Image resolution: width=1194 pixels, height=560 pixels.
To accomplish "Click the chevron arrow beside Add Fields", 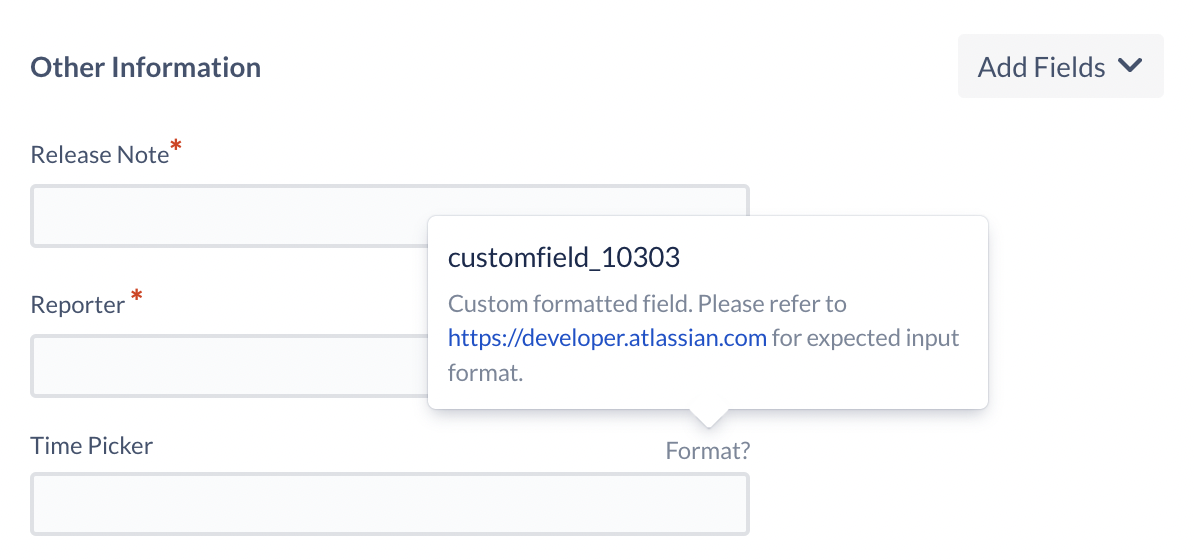I will (1130, 66).
